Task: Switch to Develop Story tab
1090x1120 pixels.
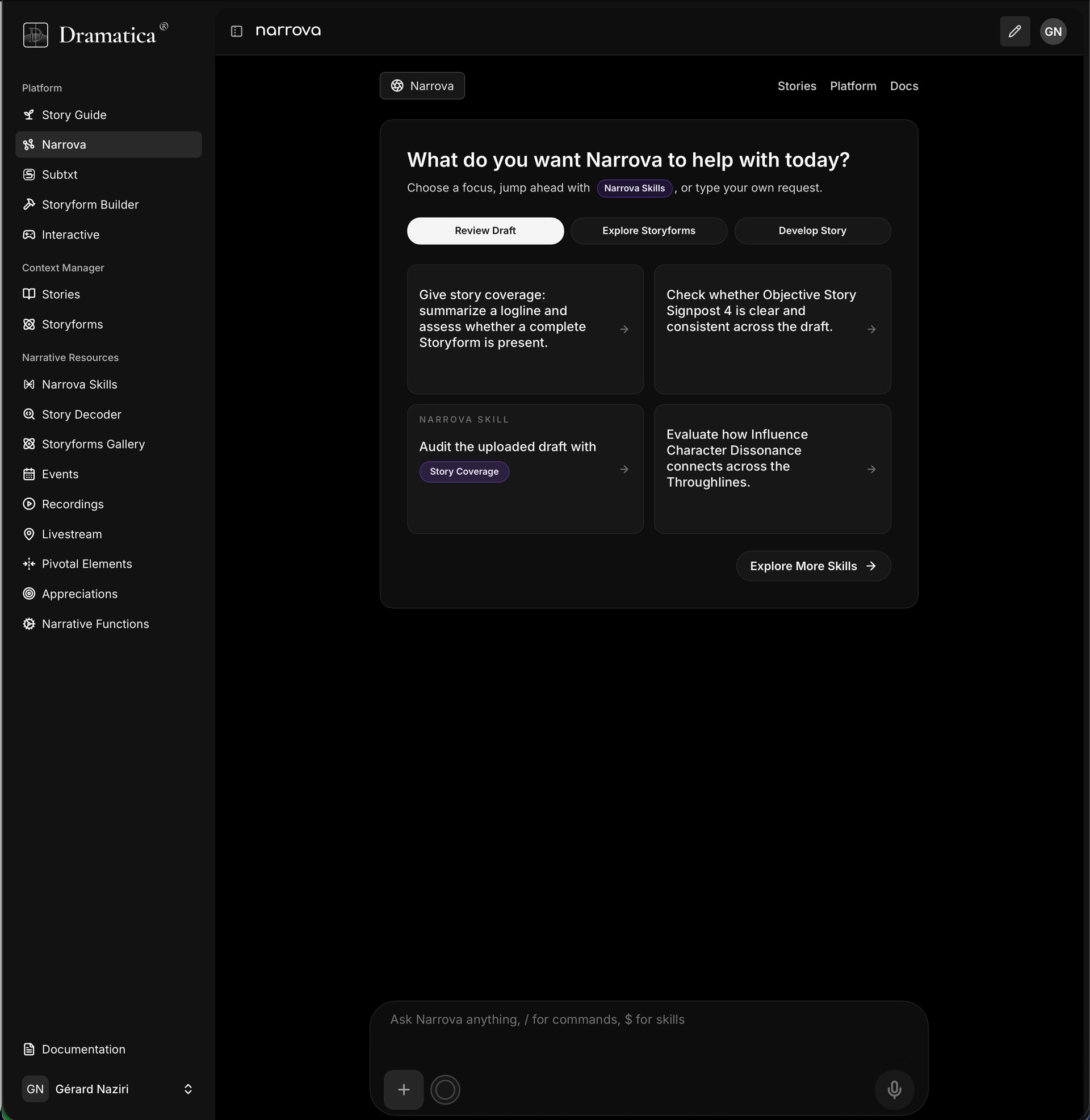Action: pos(812,231)
